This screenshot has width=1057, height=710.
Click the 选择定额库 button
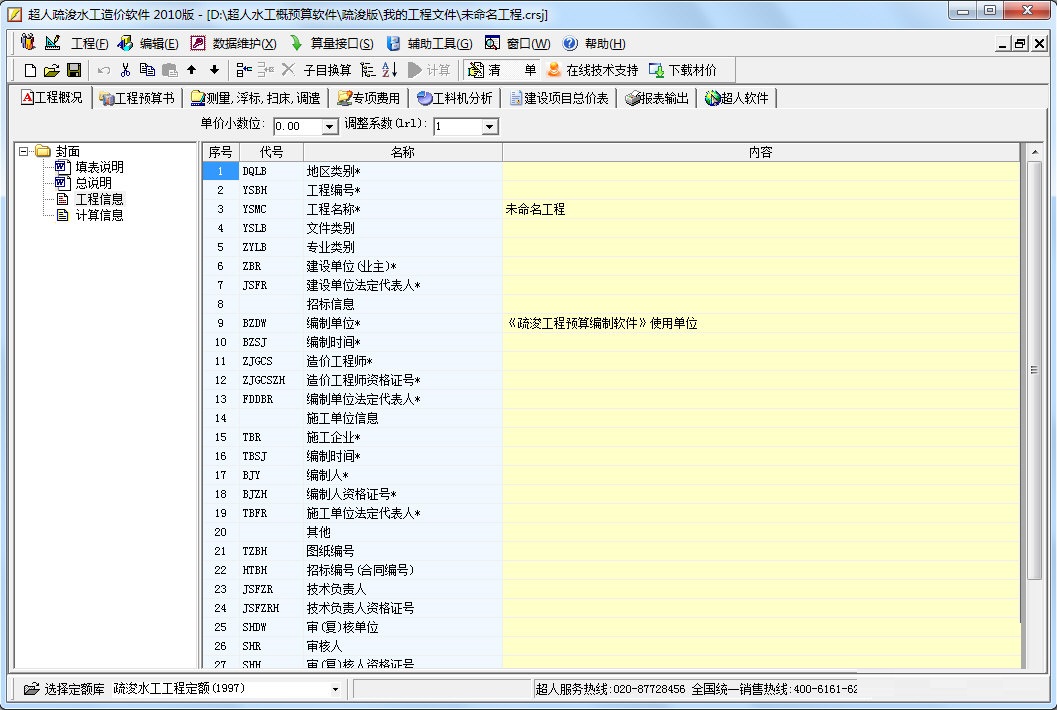click(x=64, y=688)
